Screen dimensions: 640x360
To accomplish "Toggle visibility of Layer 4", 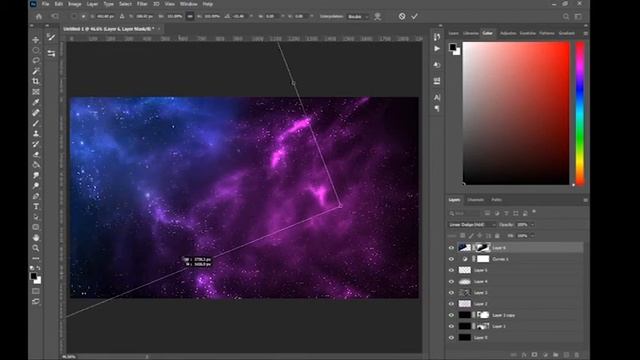I will click(x=451, y=282).
